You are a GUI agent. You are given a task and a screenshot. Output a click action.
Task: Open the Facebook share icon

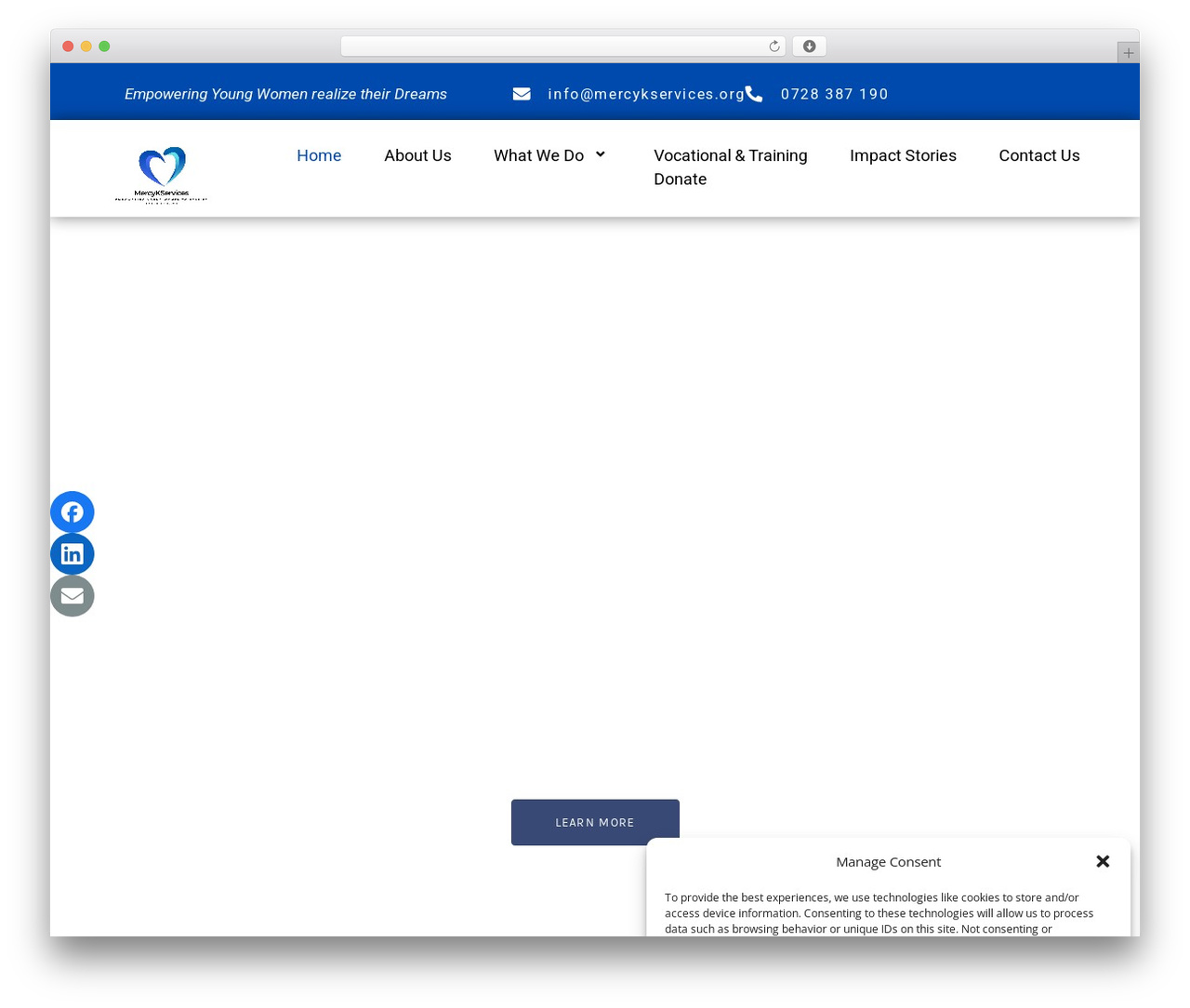pyautogui.click(x=72, y=511)
